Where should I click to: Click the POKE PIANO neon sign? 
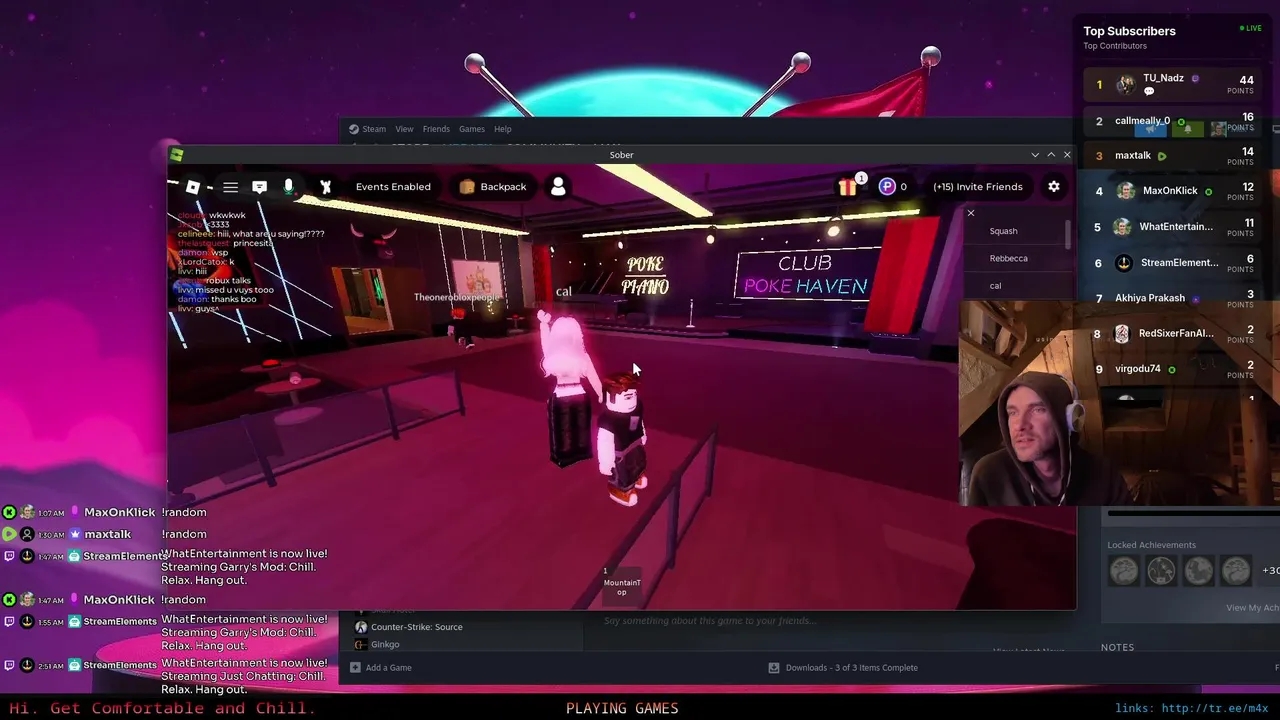coord(645,276)
